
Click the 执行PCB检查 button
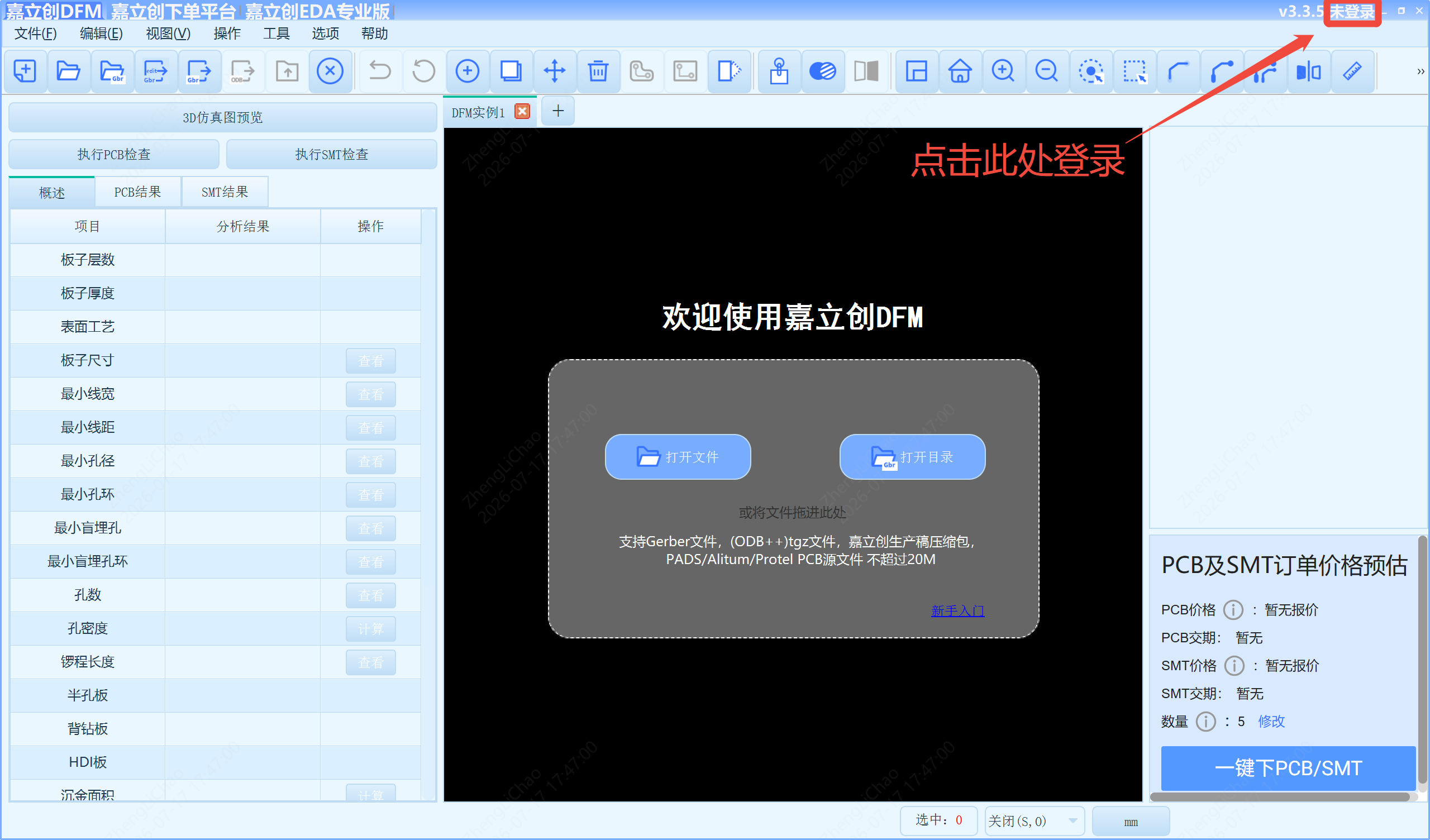(114, 154)
